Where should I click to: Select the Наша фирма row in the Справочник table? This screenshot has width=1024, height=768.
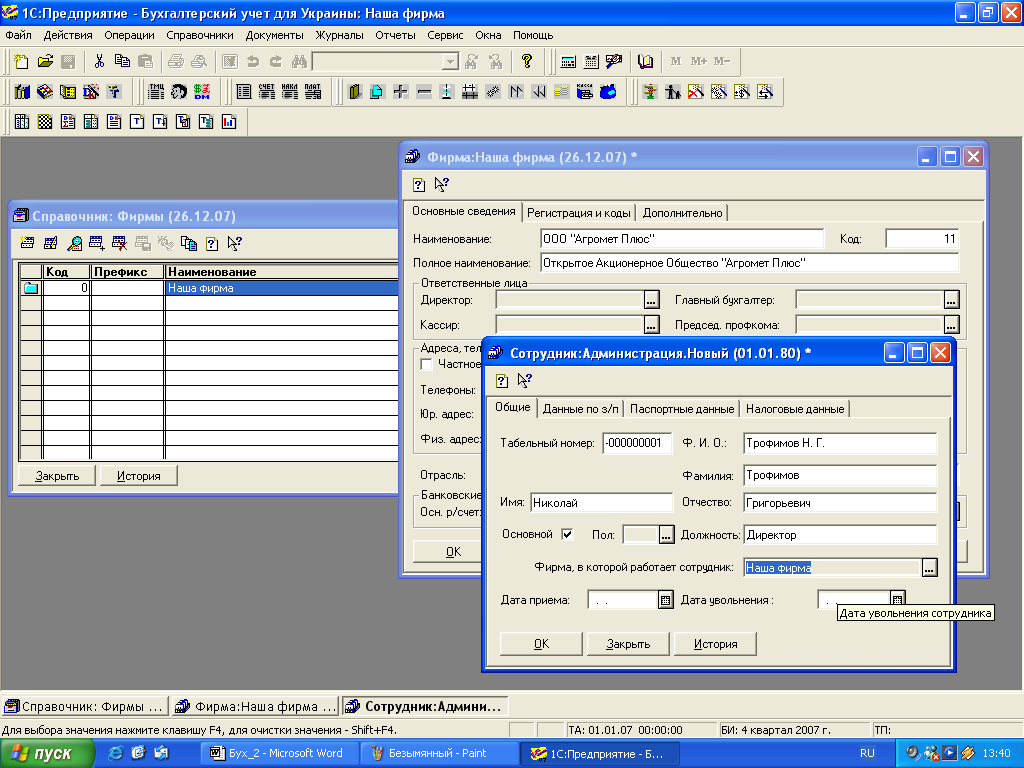point(209,288)
